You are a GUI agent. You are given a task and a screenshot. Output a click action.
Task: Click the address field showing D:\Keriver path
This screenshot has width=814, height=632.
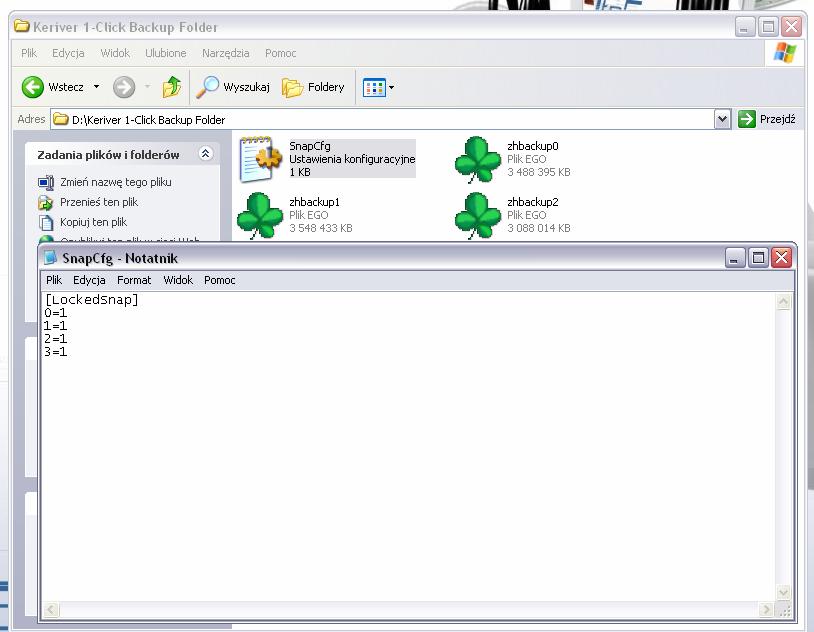383,119
